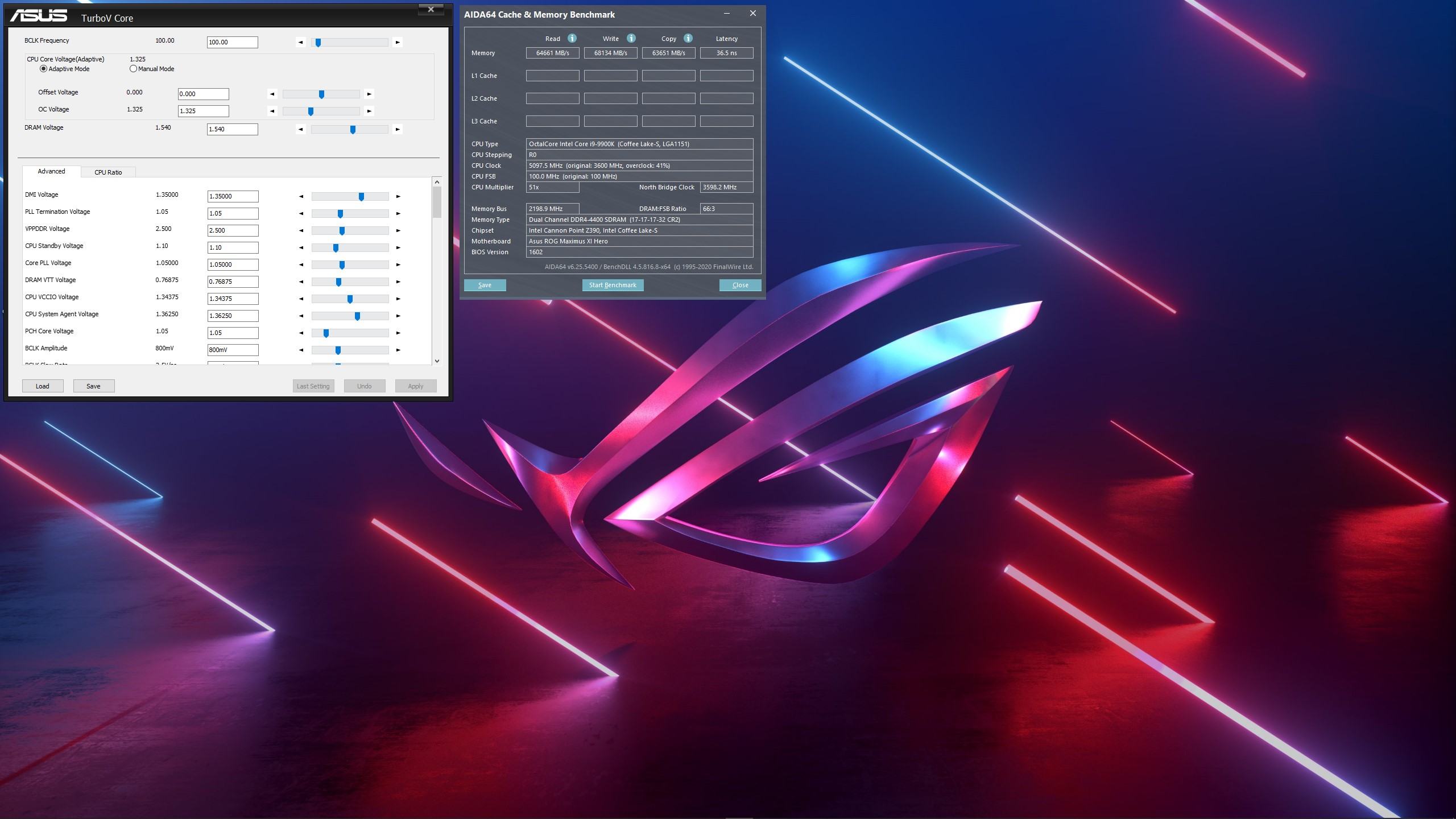
Task: Click the Load button in TurboV Core
Action: pyautogui.click(x=43, y=386)
